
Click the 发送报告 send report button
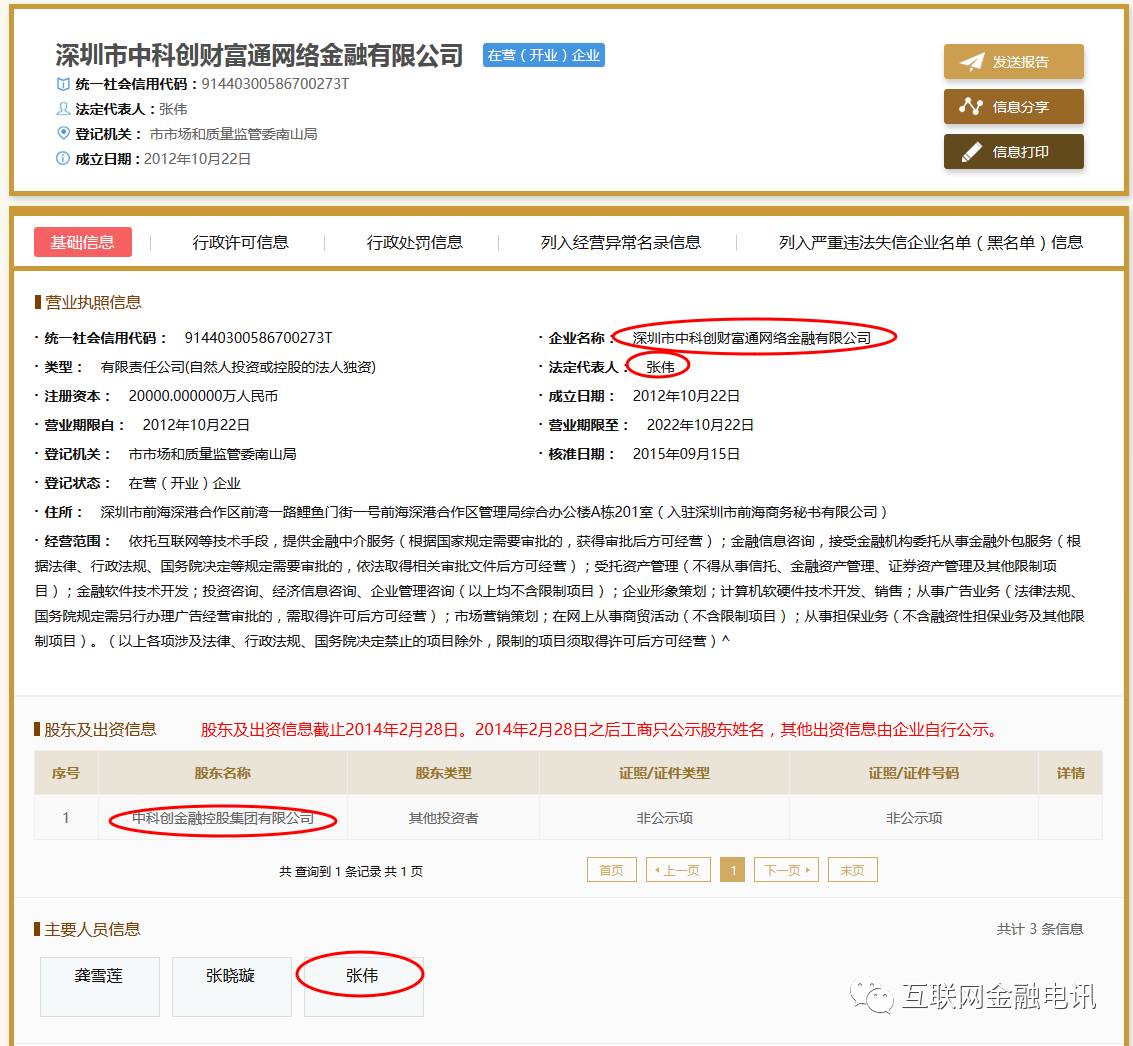pyautogui.click(x=1013, y=61)
